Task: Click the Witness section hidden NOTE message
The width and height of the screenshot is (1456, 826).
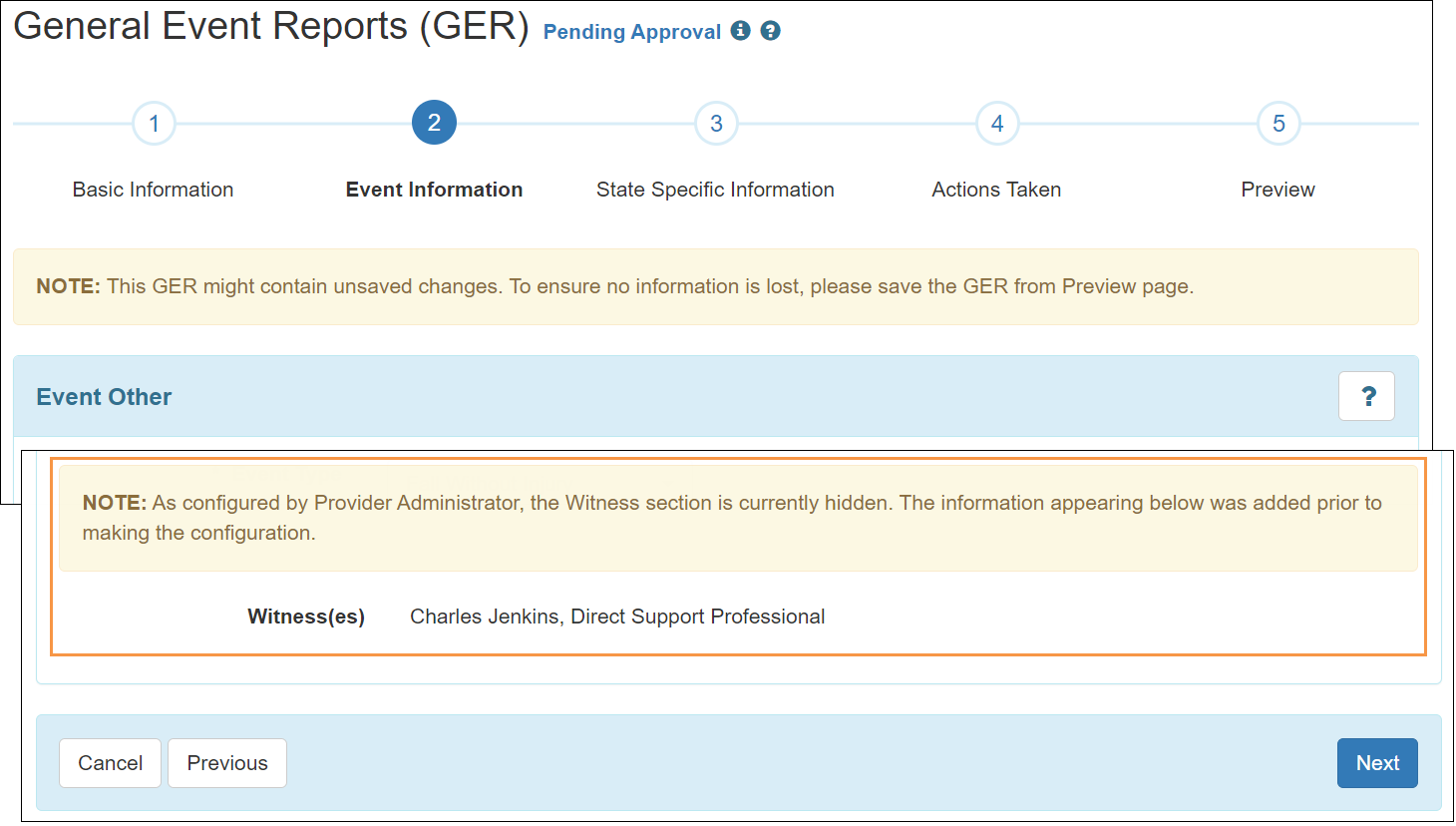Action: 738,518
